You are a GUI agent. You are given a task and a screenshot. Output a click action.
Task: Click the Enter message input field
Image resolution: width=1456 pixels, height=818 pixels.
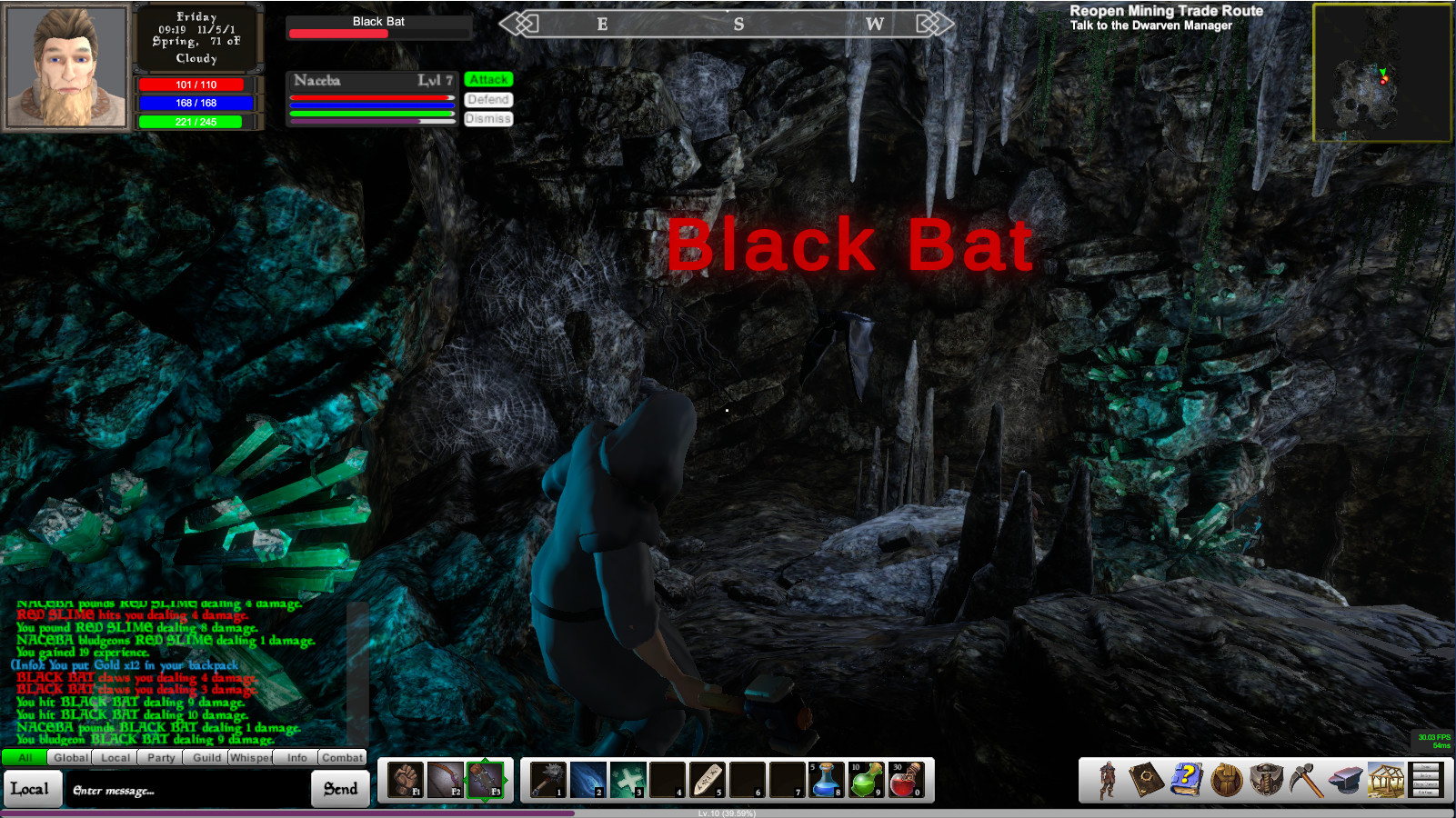pos(182,789)
